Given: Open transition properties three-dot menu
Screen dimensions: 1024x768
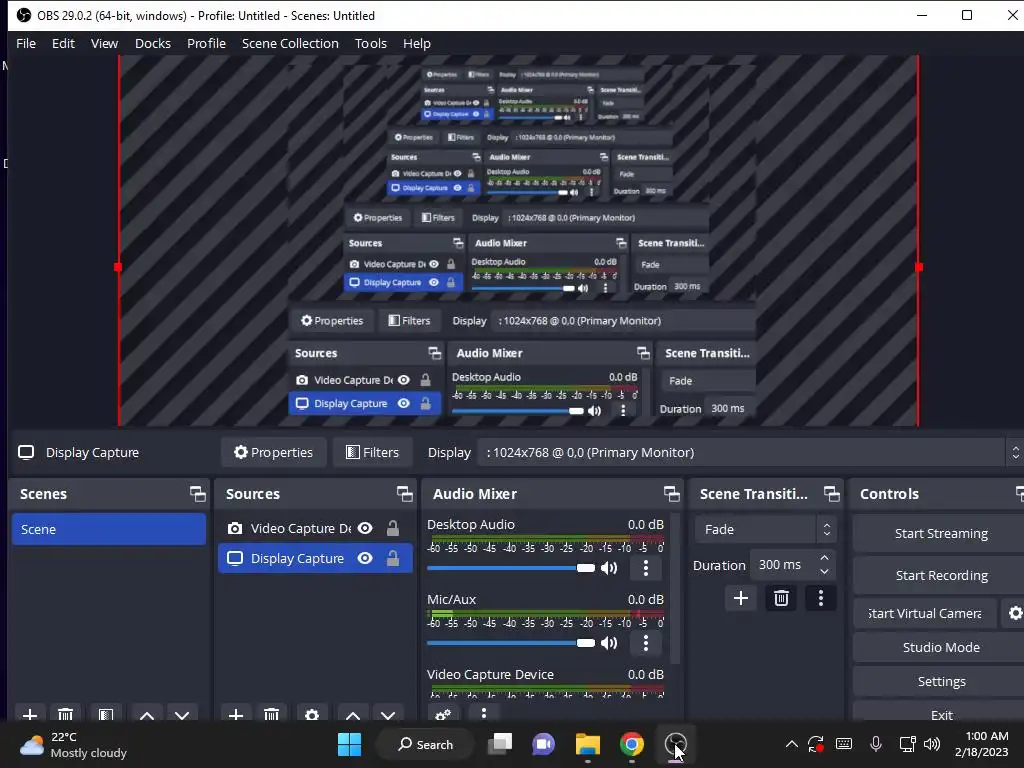Looking at the screenshot, I should pyautogui.click(x=821, y=598).
